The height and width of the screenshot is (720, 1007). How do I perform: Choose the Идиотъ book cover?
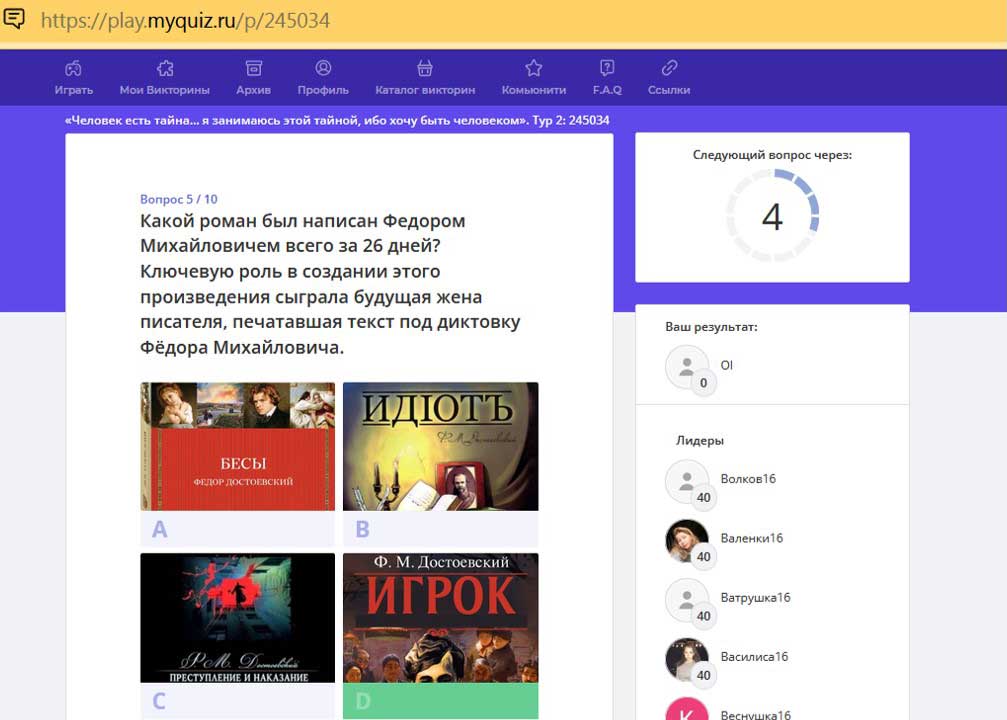coord(440,446)
